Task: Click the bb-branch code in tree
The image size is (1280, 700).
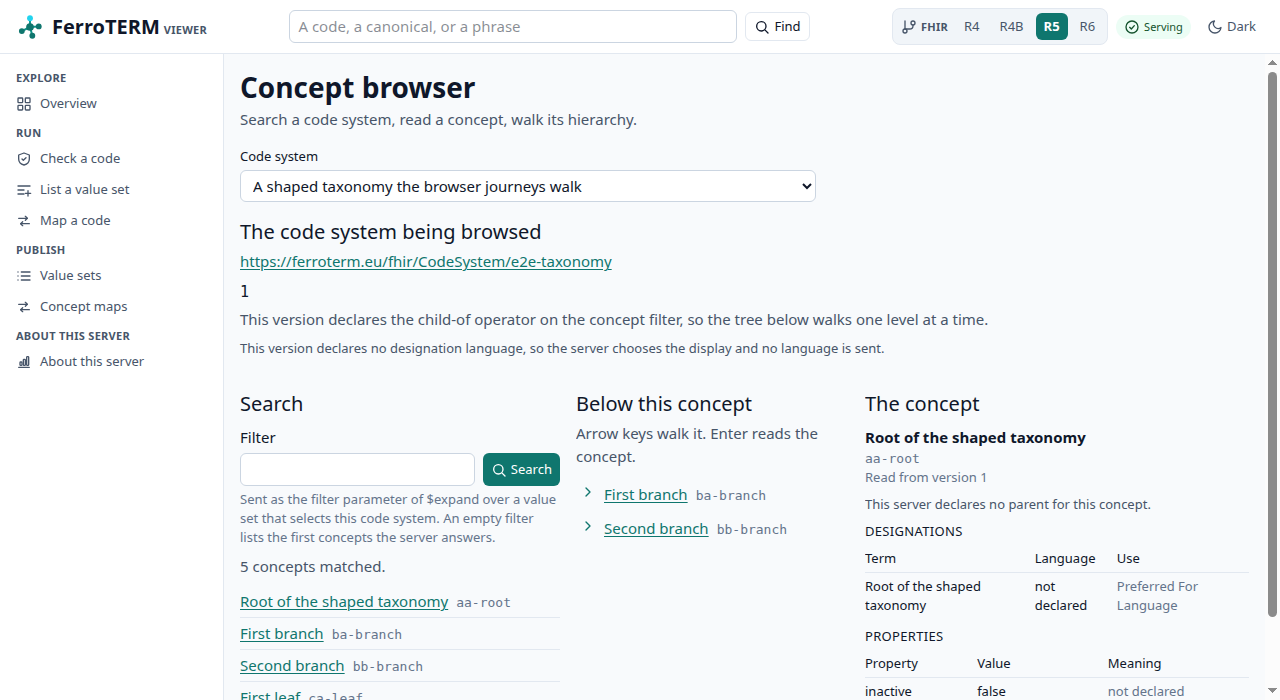Action: (x=752, y=530)
